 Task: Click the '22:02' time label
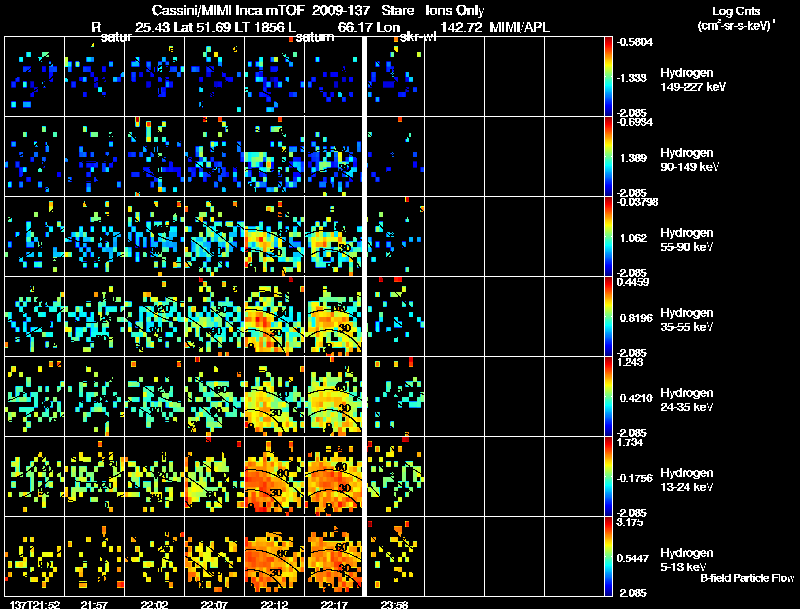[154, 604]
